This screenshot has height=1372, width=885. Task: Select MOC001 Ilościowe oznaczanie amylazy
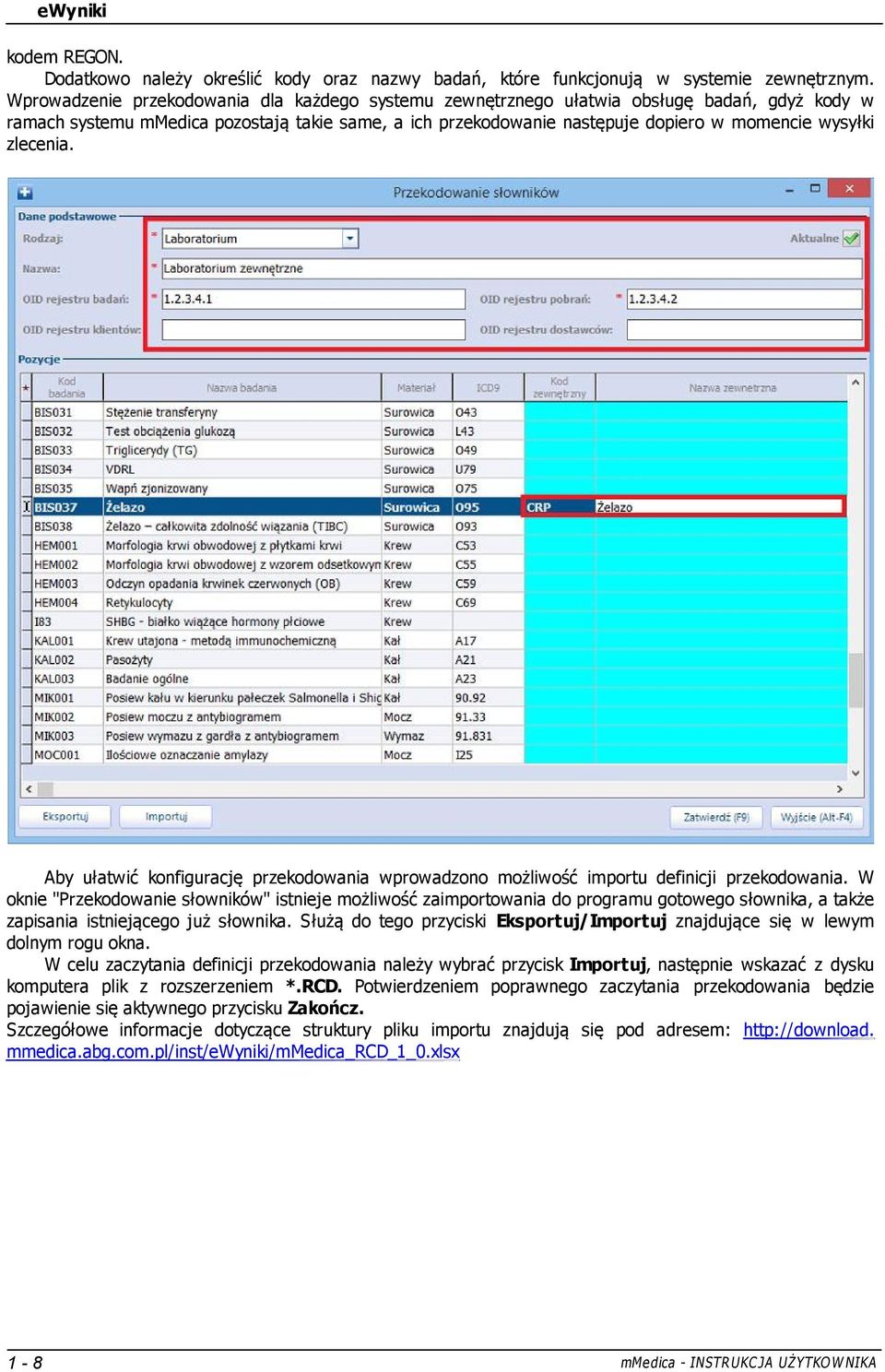click(434, 755)
